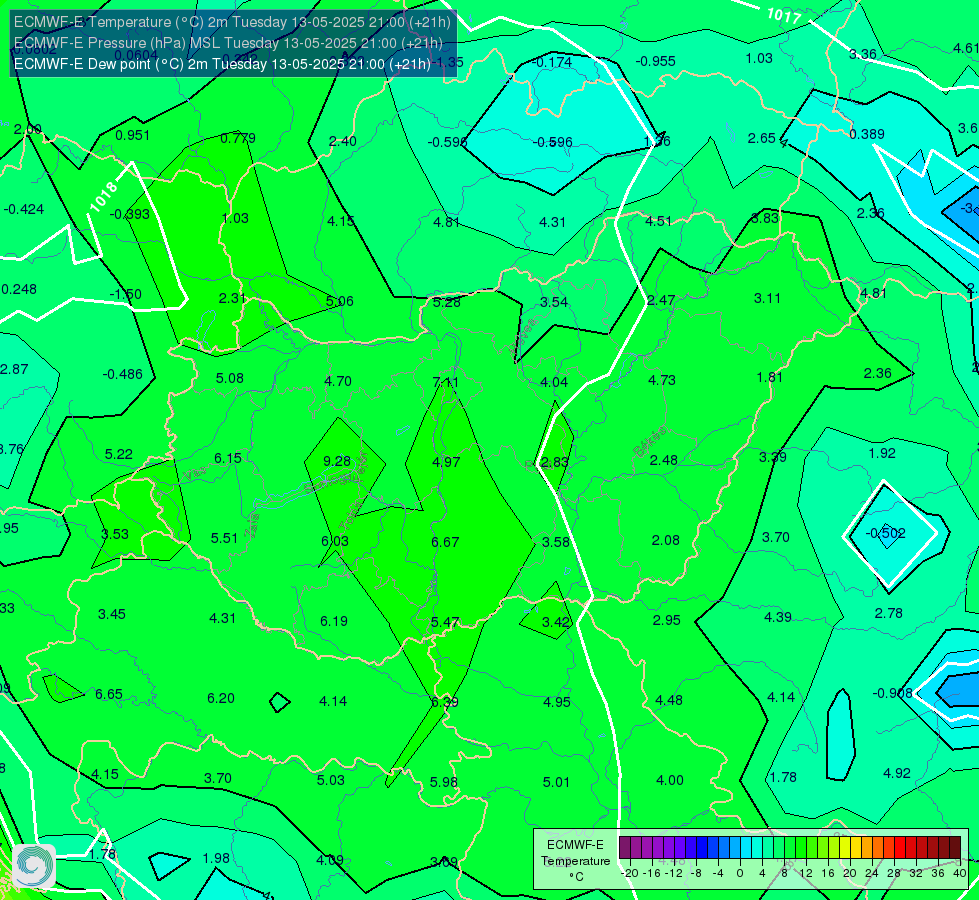Image resolution: width=979 pixels, height=900 pixels.
Task: Select the ECMWF-E Temperature 2m title line
Action: [x=232, y=22]
